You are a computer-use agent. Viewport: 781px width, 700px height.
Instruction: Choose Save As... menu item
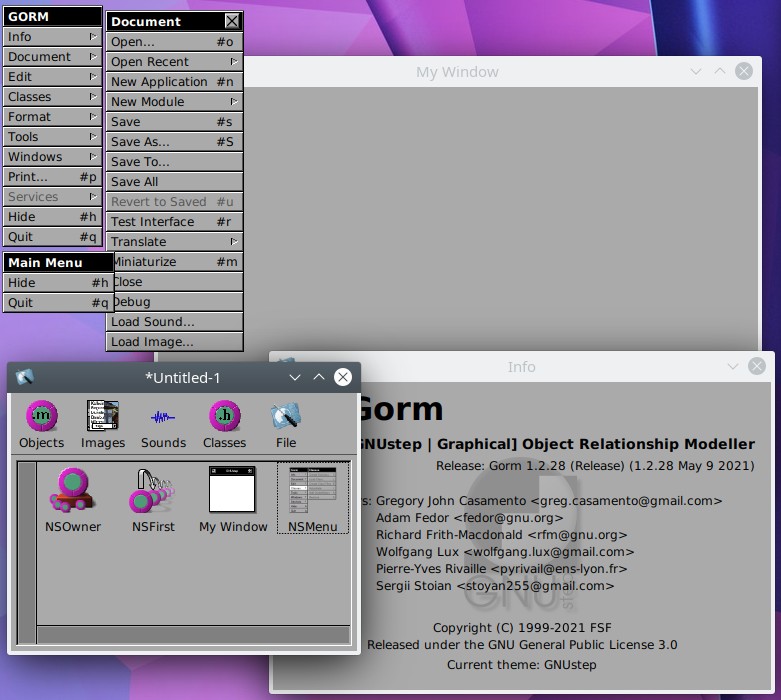point(174,141)
